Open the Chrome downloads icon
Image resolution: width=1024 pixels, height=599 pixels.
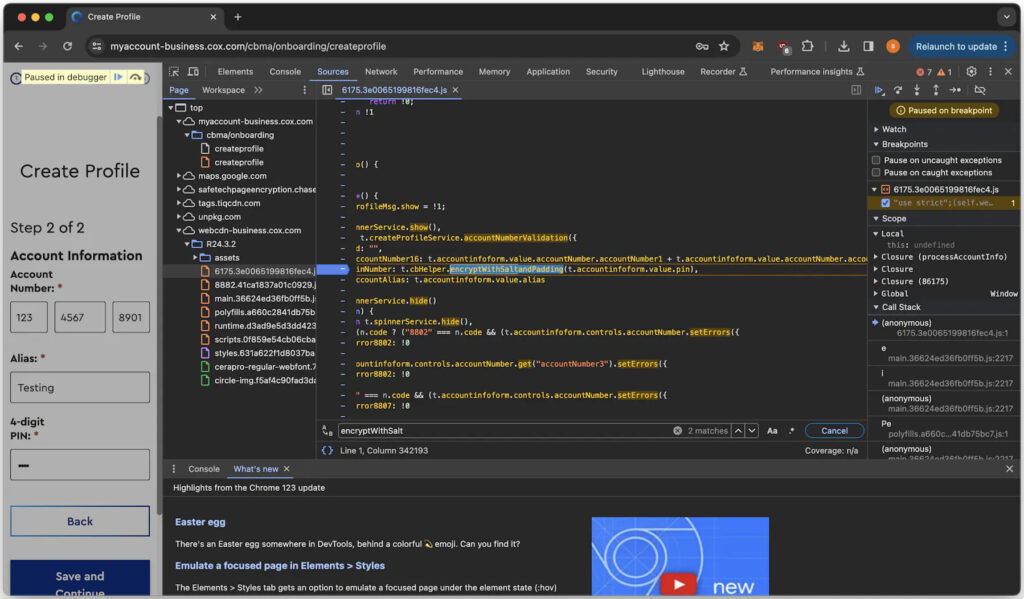pos(844,46)
